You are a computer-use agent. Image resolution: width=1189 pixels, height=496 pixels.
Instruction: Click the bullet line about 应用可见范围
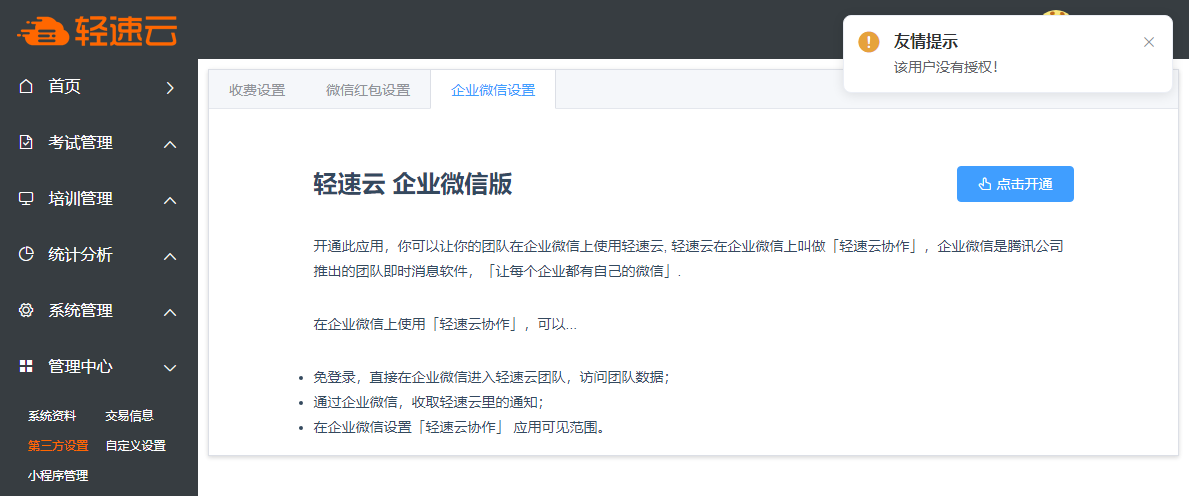pyautogui.click(x=460, y=427)
